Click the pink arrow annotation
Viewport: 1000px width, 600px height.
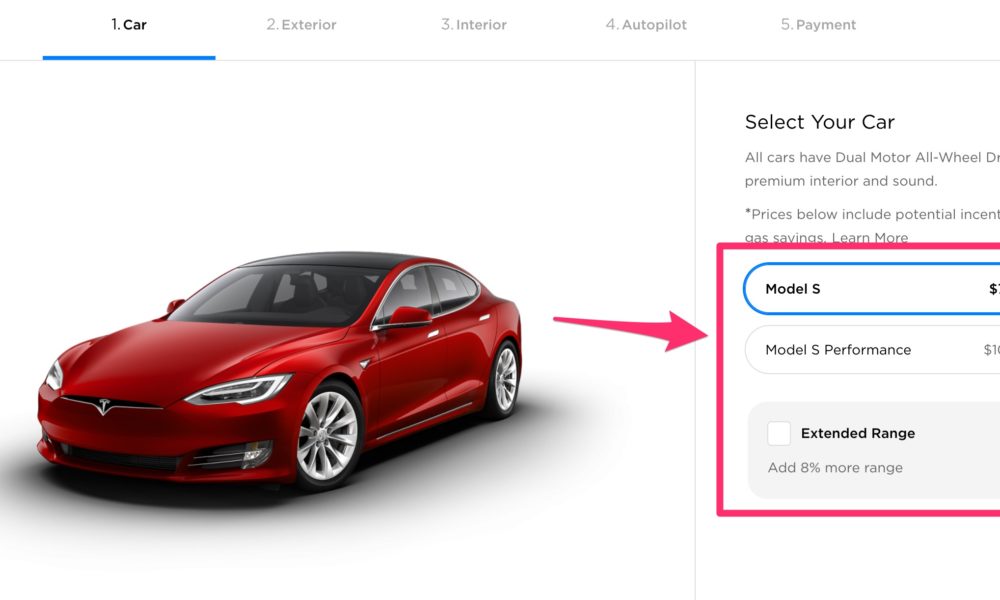tap(631, 330)
